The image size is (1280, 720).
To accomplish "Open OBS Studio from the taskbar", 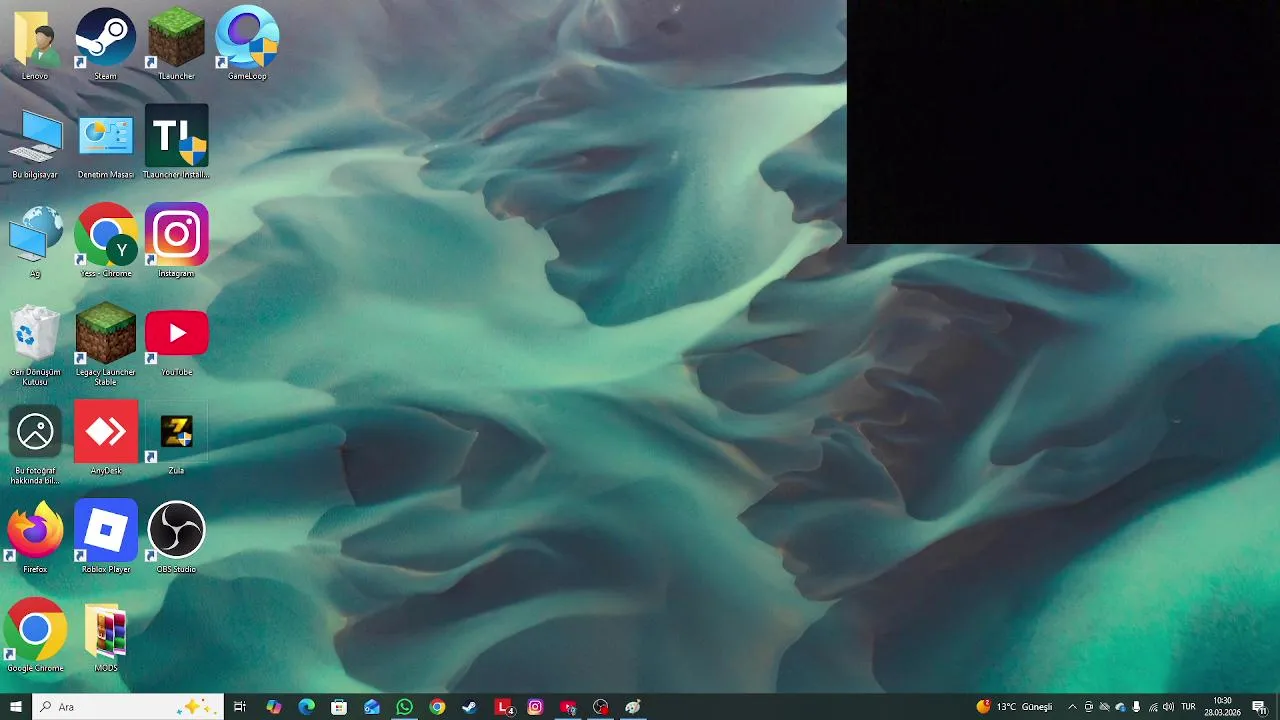I will click(x=600, y=707).
